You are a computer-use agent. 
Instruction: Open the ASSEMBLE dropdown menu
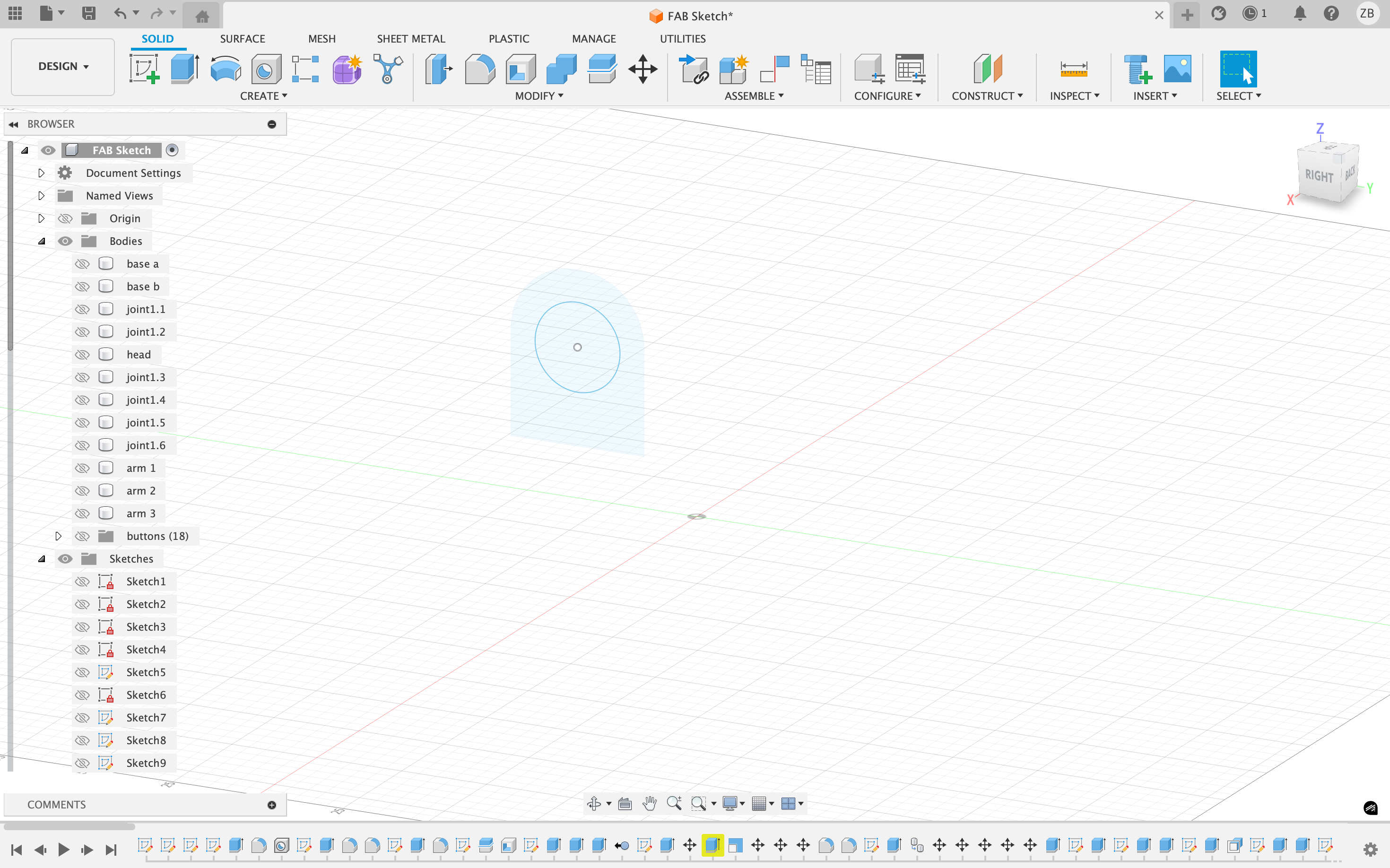(753, 96)
